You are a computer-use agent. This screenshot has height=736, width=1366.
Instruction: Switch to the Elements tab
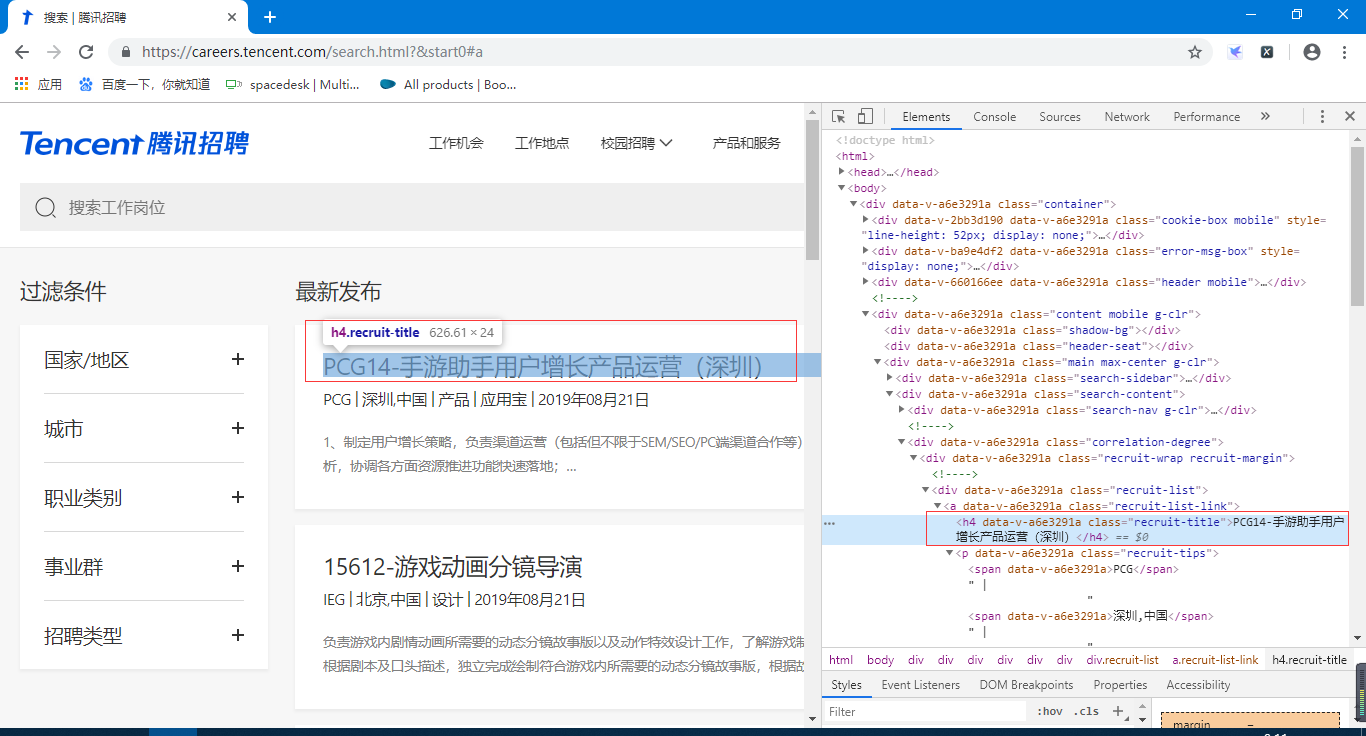coord(926,117)
